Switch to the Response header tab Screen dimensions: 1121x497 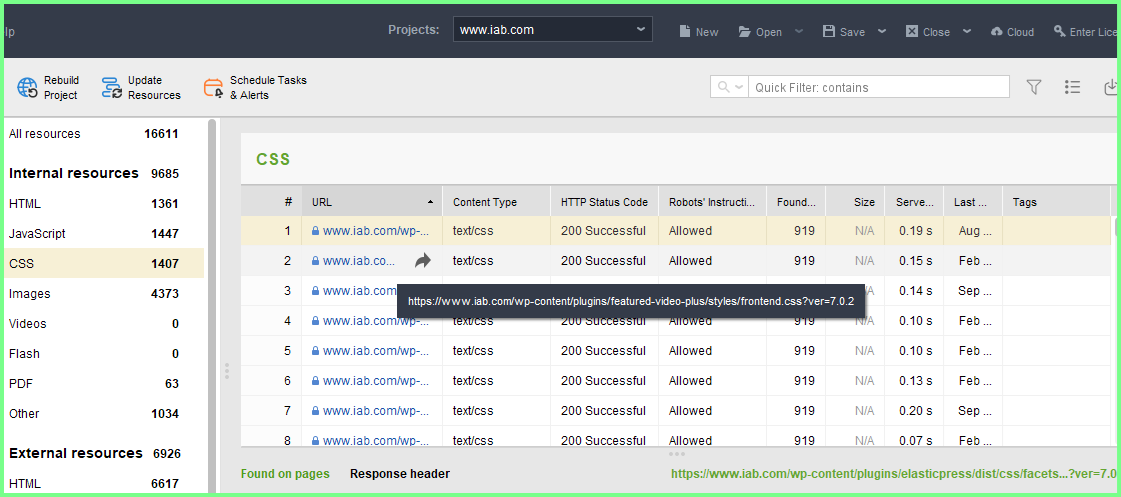[400, 473]
